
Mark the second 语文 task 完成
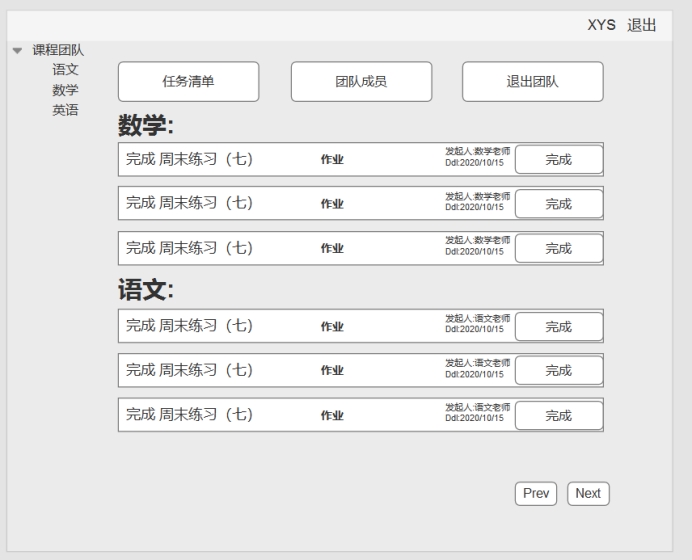559,370
